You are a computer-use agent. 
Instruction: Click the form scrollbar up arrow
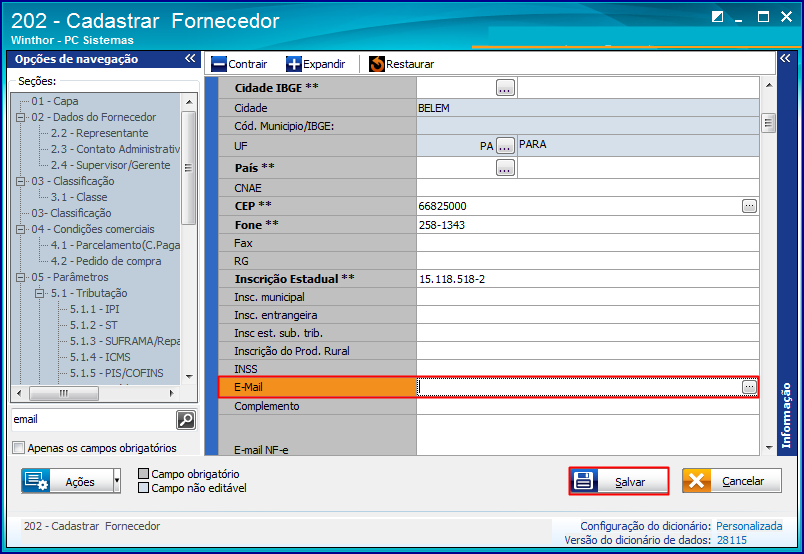point(768,85)
